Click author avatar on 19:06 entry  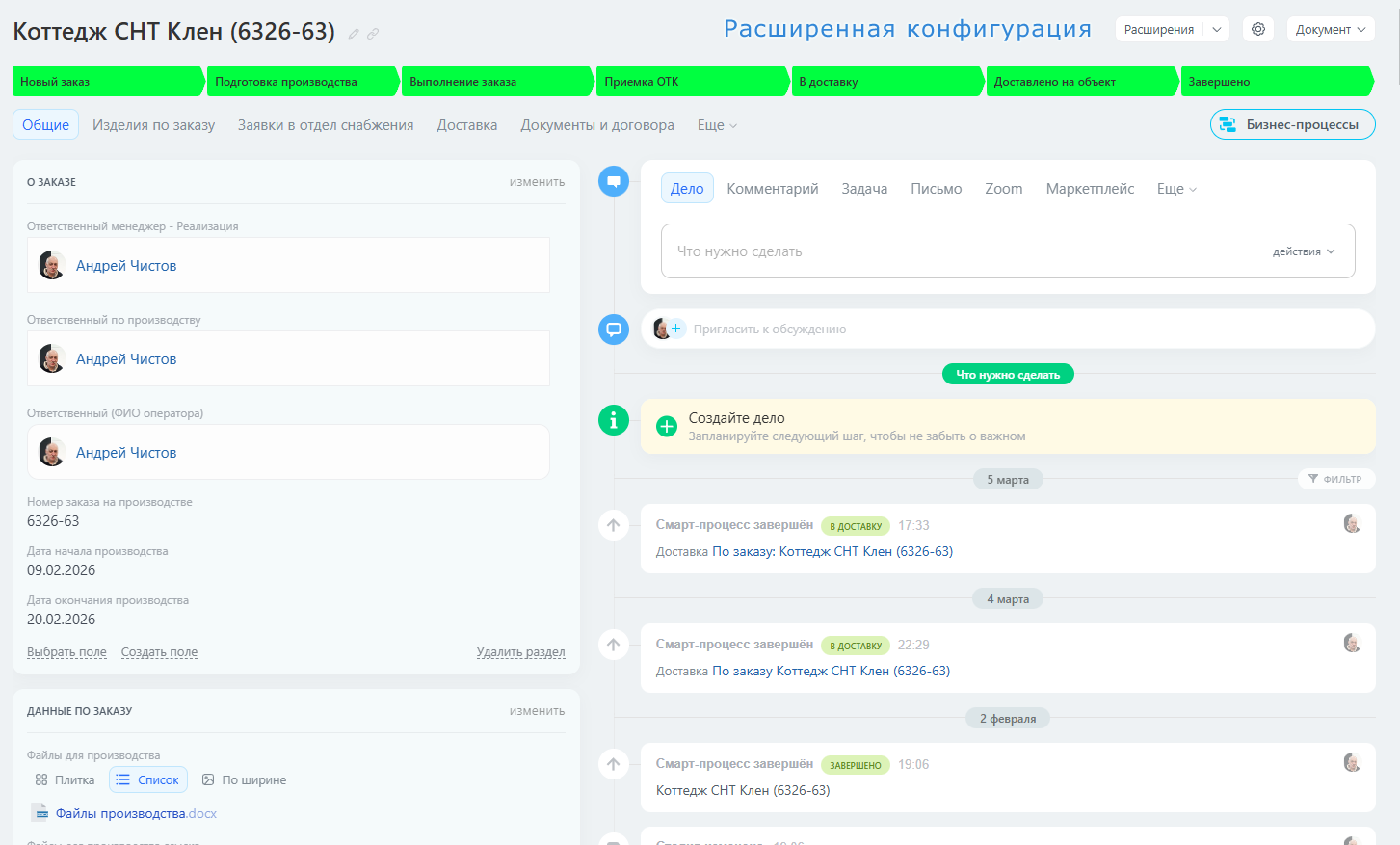pyautogui.click(x=1352, y=762)
